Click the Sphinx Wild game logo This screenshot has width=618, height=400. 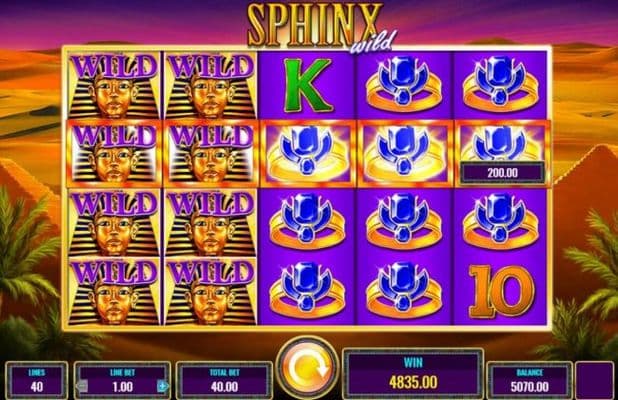320,28
